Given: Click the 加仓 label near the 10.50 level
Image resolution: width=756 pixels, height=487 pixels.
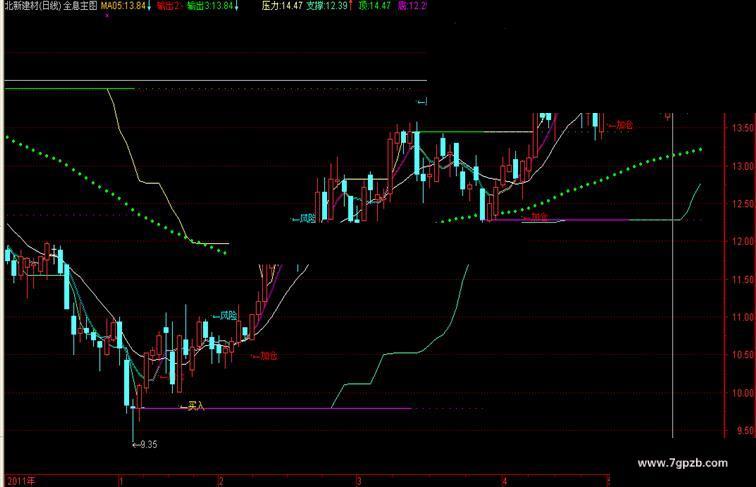Looking at the screenshot, I should (x=265, y=356).
